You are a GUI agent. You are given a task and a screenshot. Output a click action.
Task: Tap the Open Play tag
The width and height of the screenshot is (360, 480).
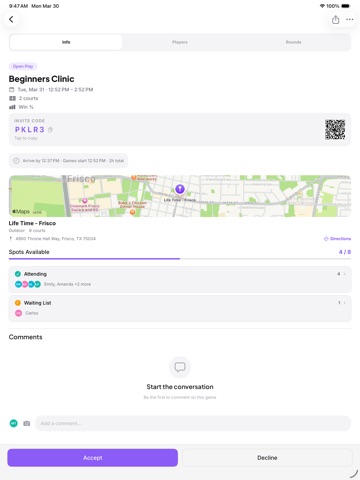[x=23, y=66]
